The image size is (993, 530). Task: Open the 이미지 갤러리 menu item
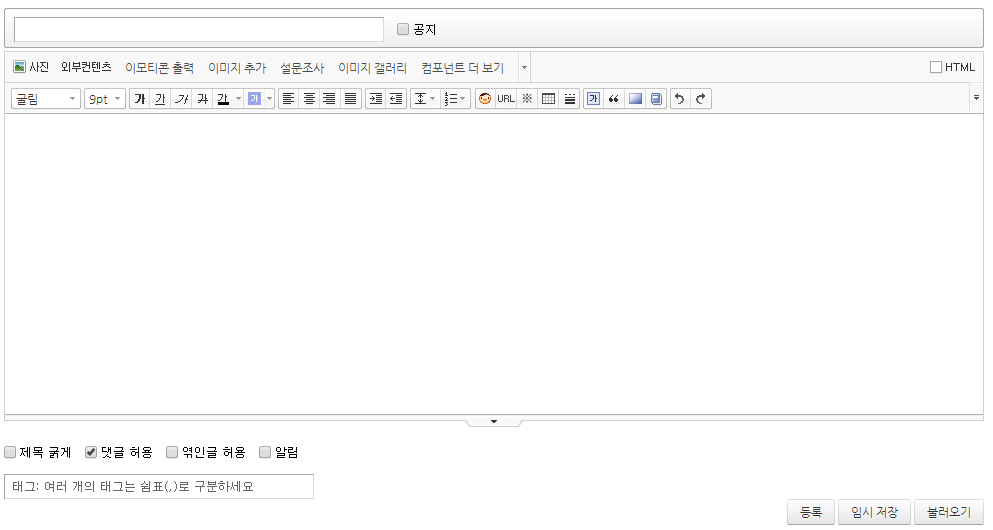(372, 68)
